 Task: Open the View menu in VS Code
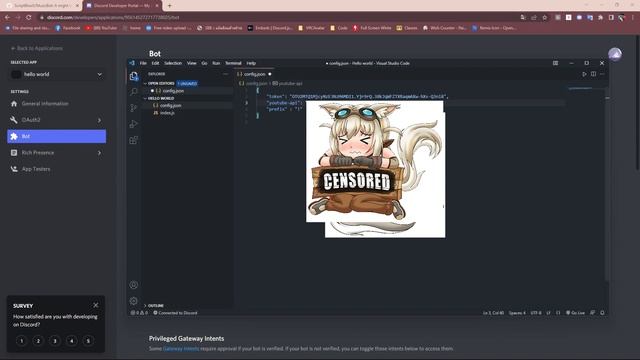click(x=191, y=63)
